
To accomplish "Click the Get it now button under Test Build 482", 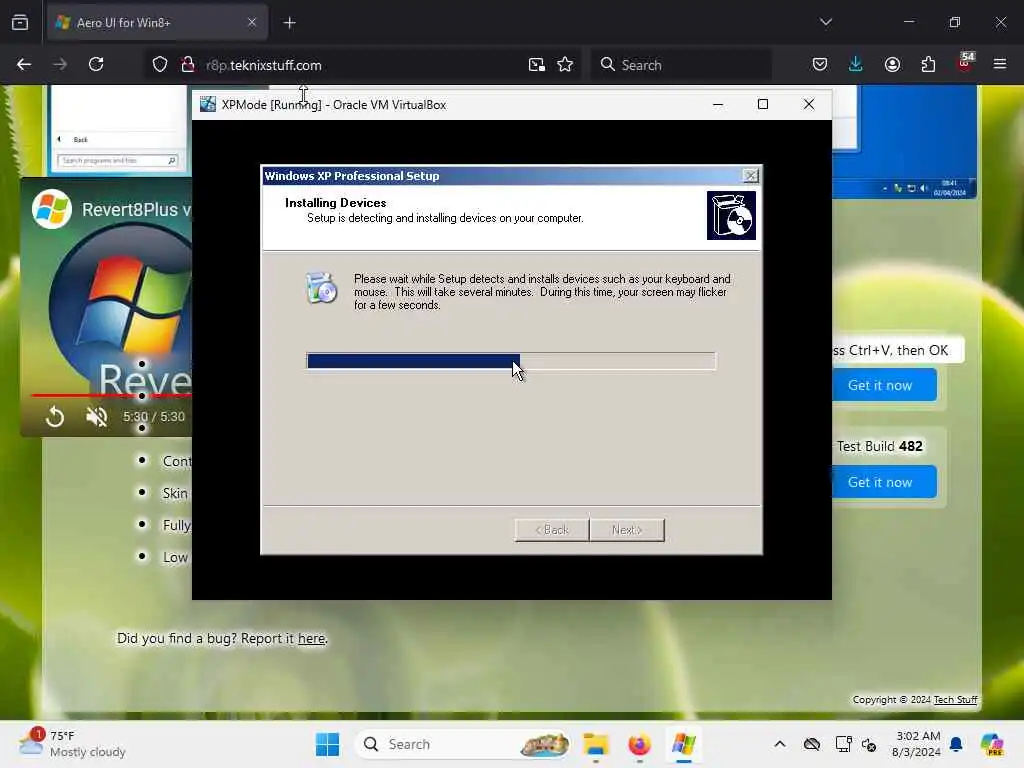I will (x=884, y=482).
